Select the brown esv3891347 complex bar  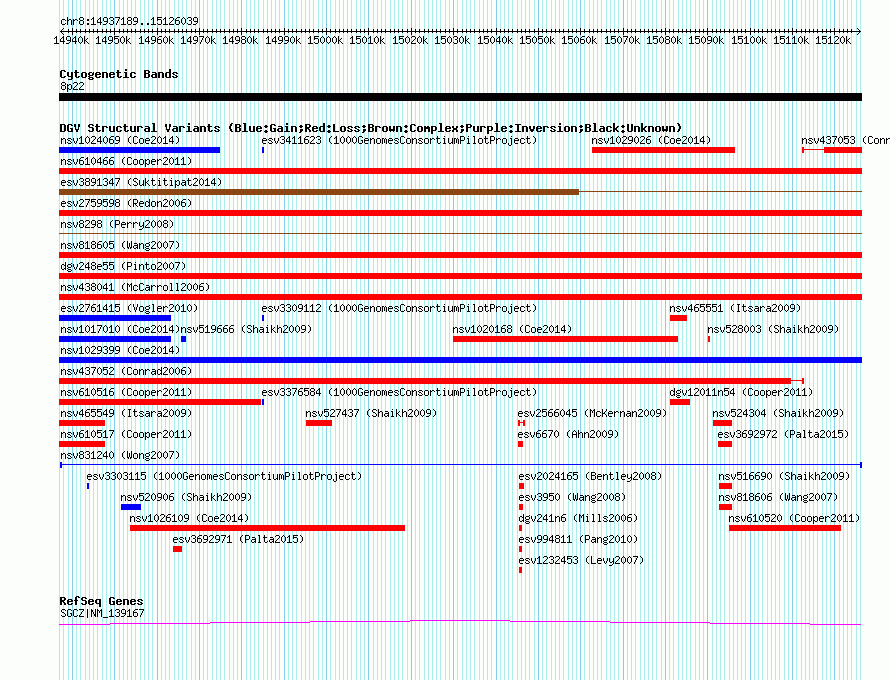coord(319,192)
